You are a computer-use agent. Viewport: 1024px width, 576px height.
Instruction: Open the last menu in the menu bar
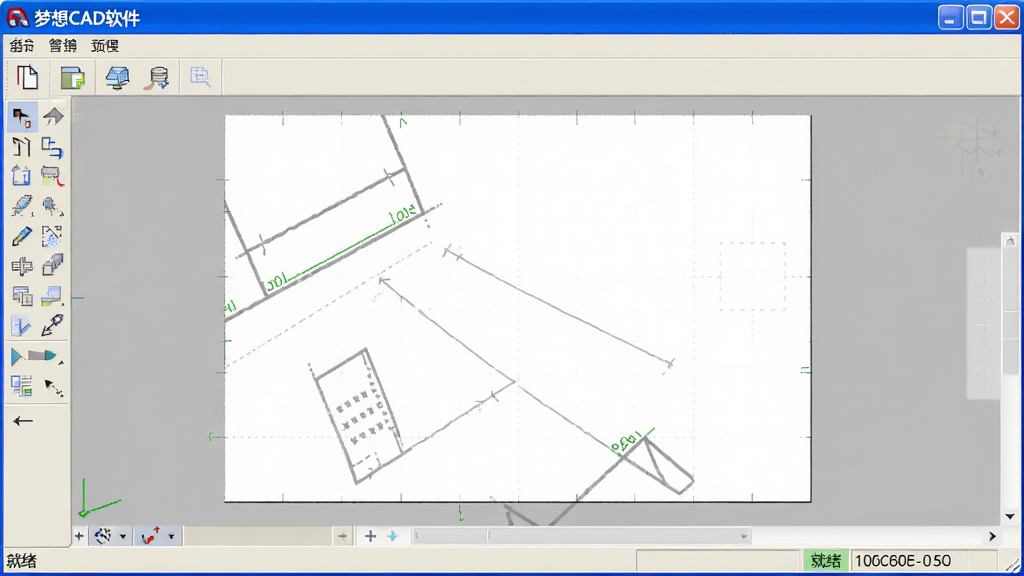104,46
